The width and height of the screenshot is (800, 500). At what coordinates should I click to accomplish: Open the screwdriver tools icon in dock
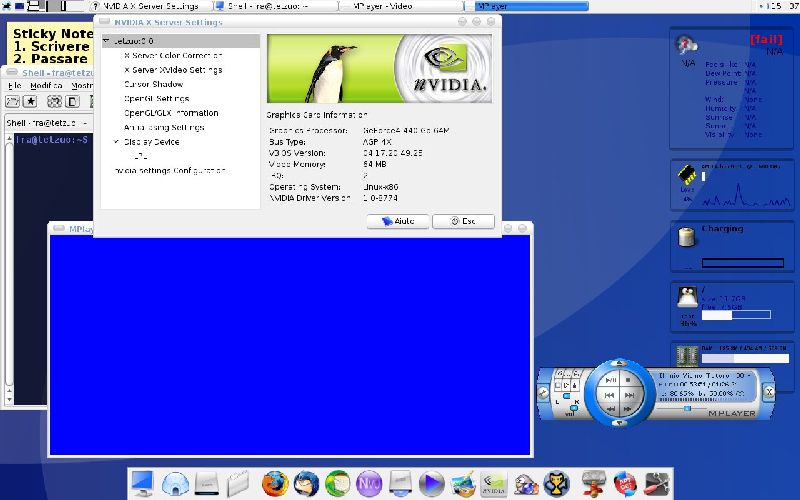[657, 484]
